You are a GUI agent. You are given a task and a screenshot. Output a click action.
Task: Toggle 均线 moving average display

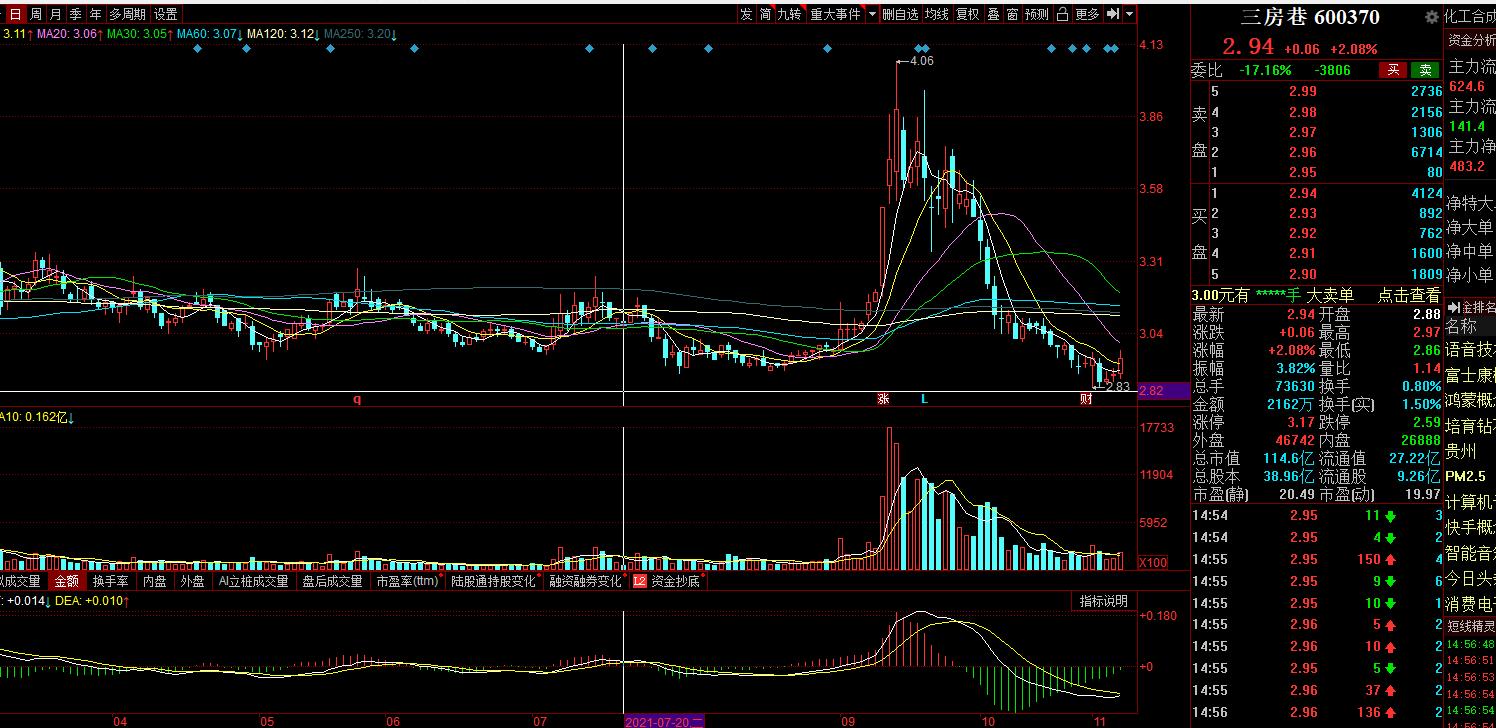click(936, 14)
